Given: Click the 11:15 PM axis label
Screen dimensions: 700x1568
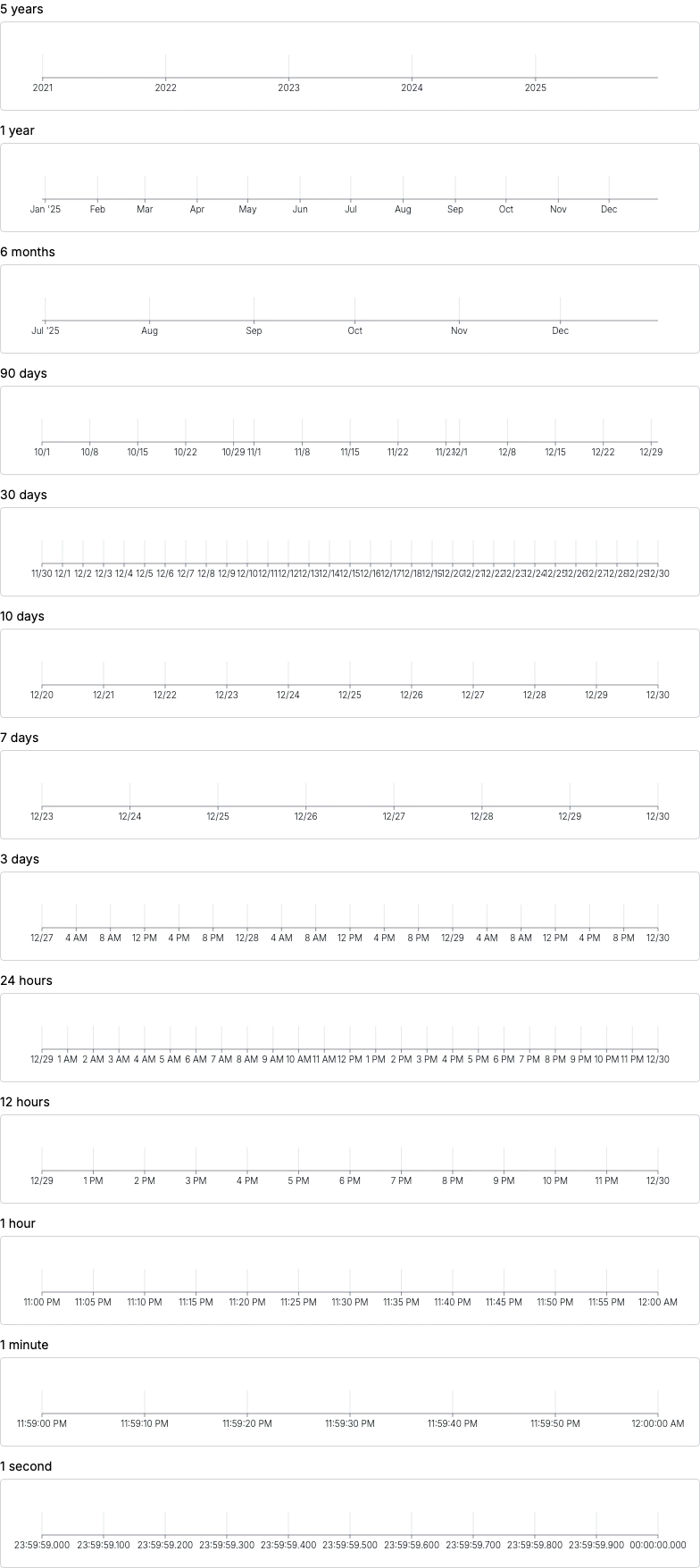Looking at the screenshot, I should (196, 1302).
